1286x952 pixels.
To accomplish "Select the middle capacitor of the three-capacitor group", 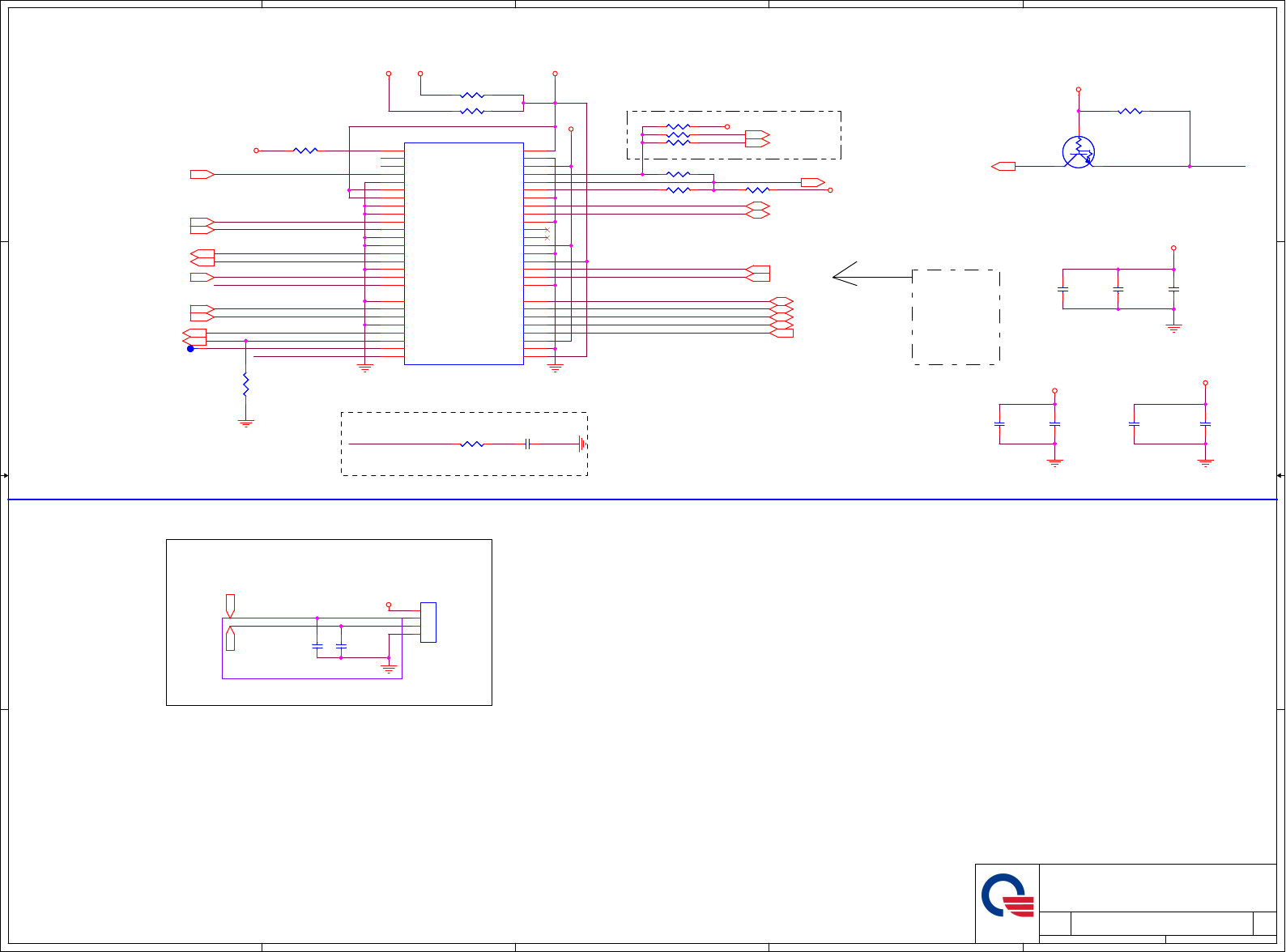I will coord(1118,289).
